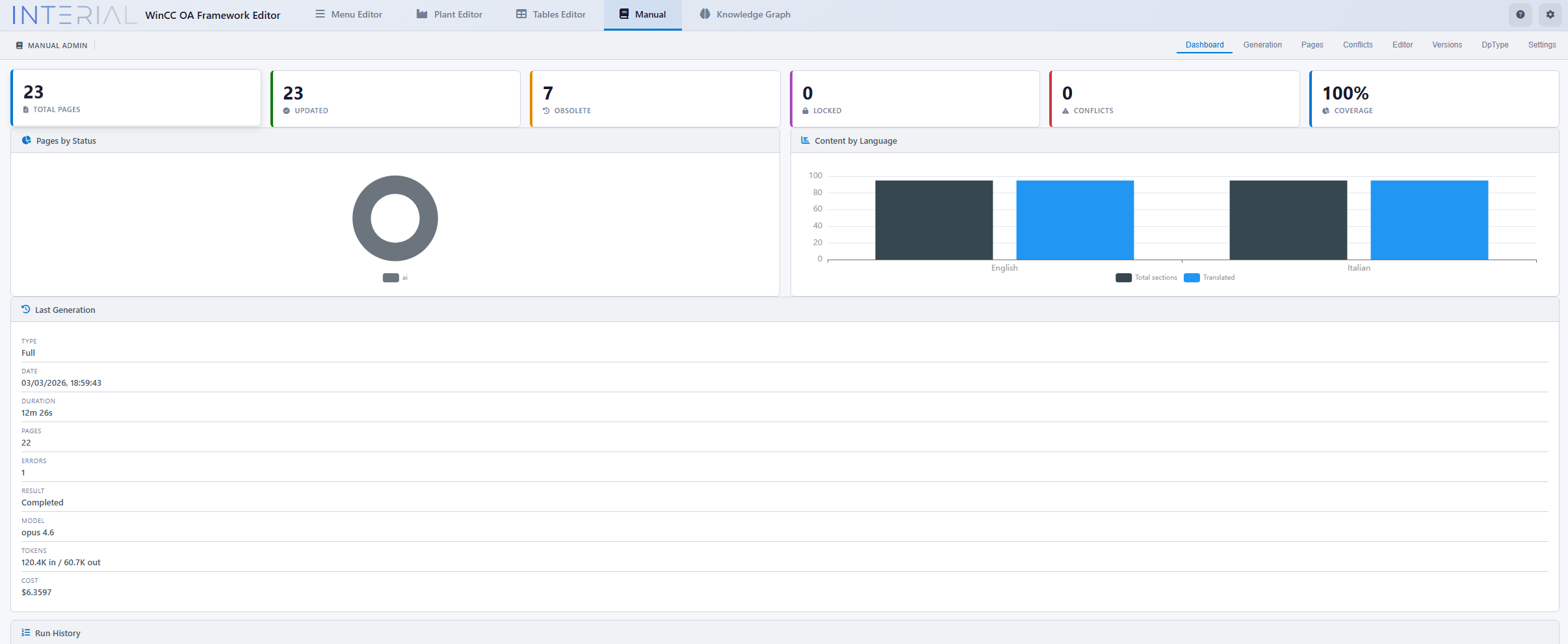The image size is (1568, 644).
Task: Click the Manual book icon in top navigation
Action: [x=624, y=14]
